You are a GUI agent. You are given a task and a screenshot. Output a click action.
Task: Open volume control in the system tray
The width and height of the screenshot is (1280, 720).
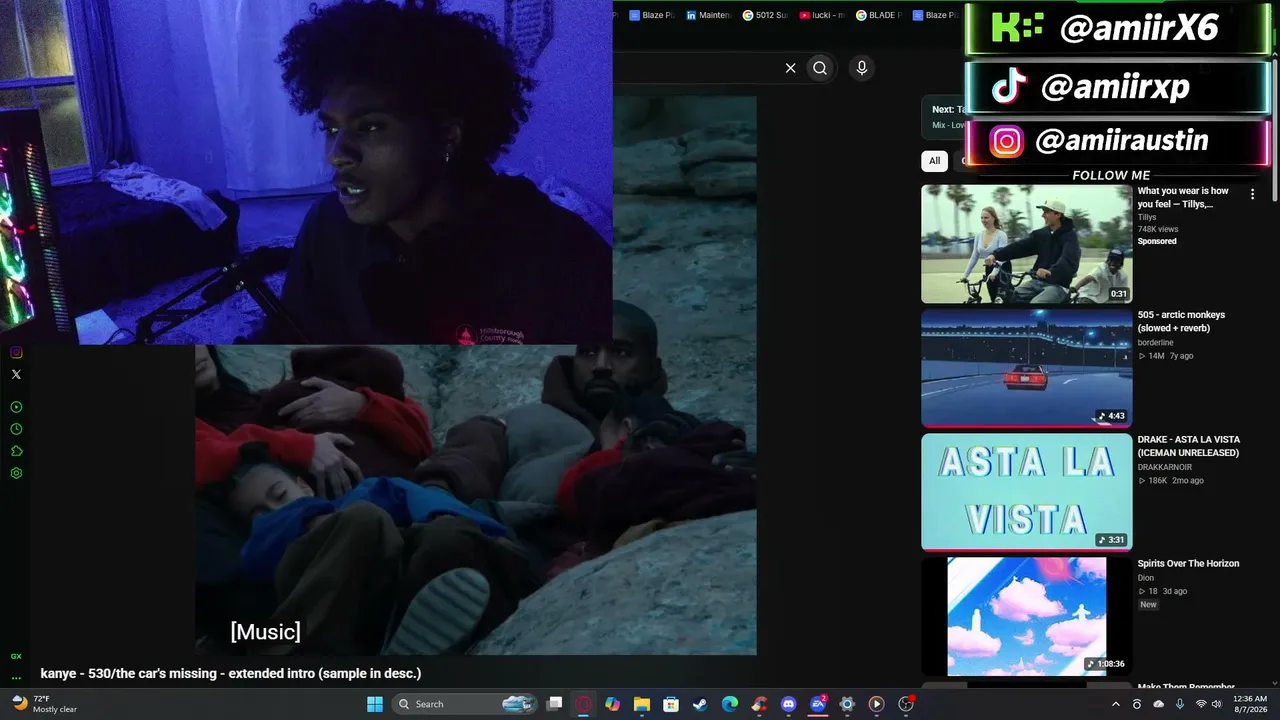[x=1218, y=704]
